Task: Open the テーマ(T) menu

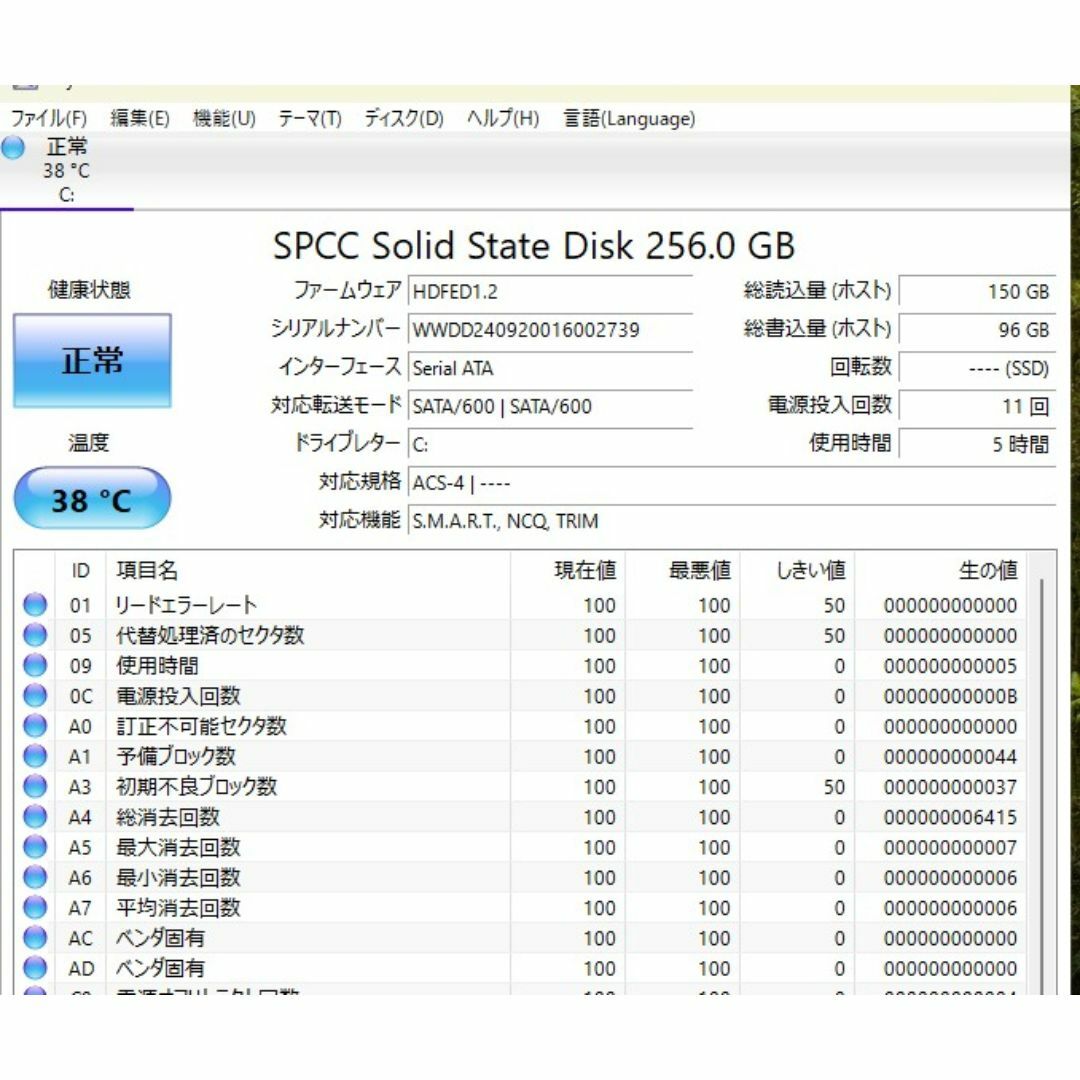Action: coord(310,118)
